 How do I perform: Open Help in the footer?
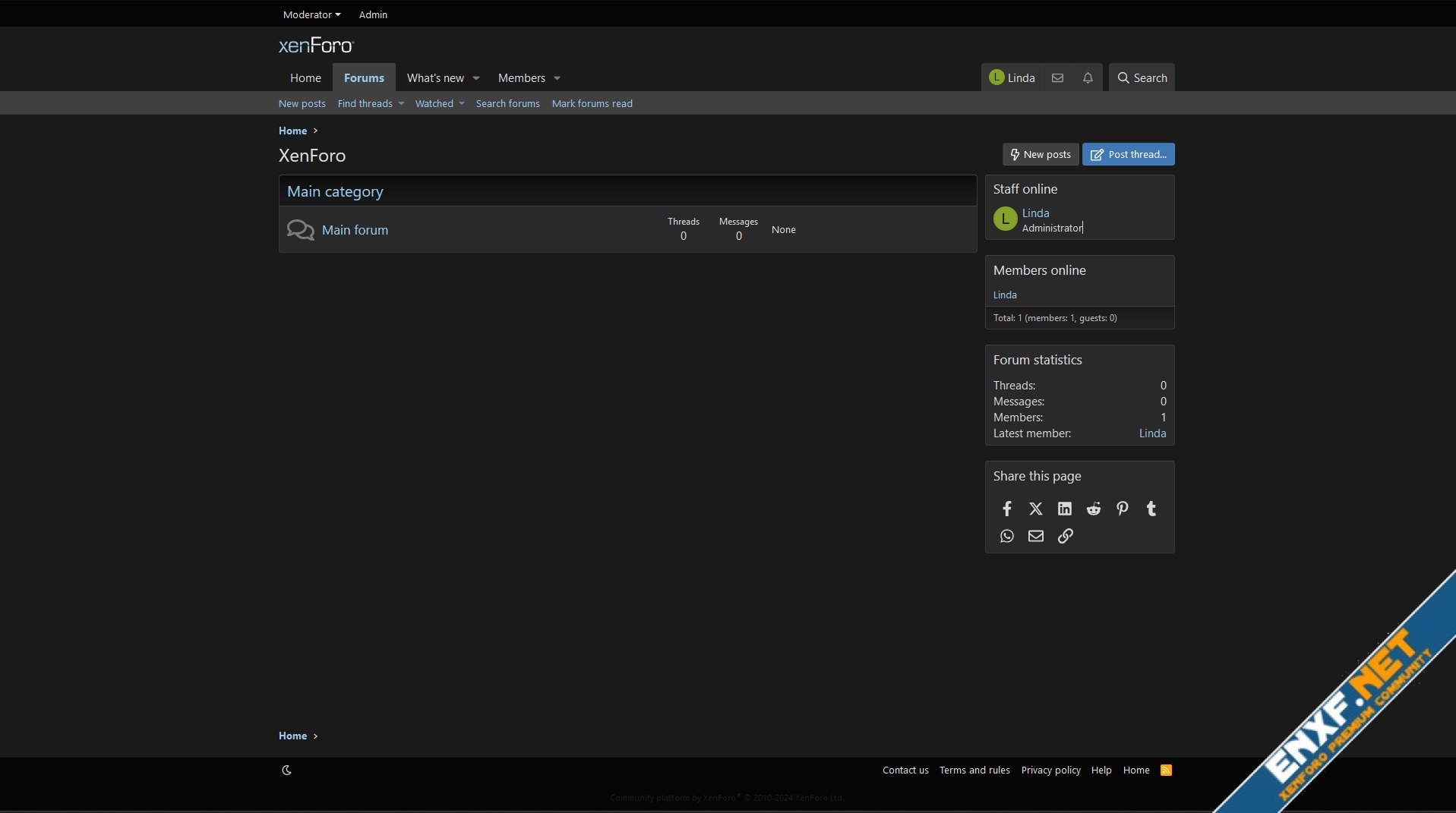1101,770
